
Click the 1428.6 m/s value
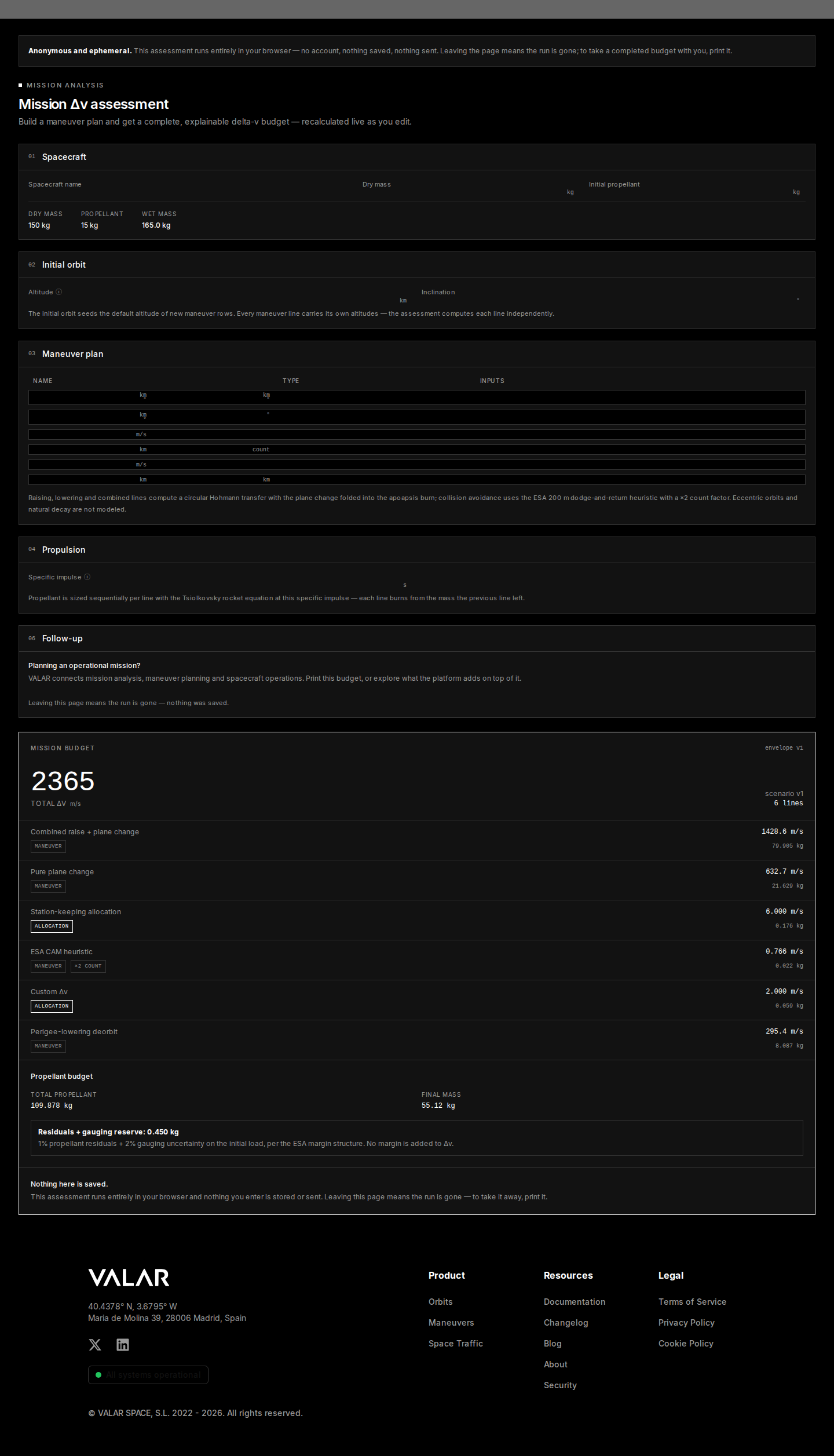pyautogui.click(x=782, y=831)
